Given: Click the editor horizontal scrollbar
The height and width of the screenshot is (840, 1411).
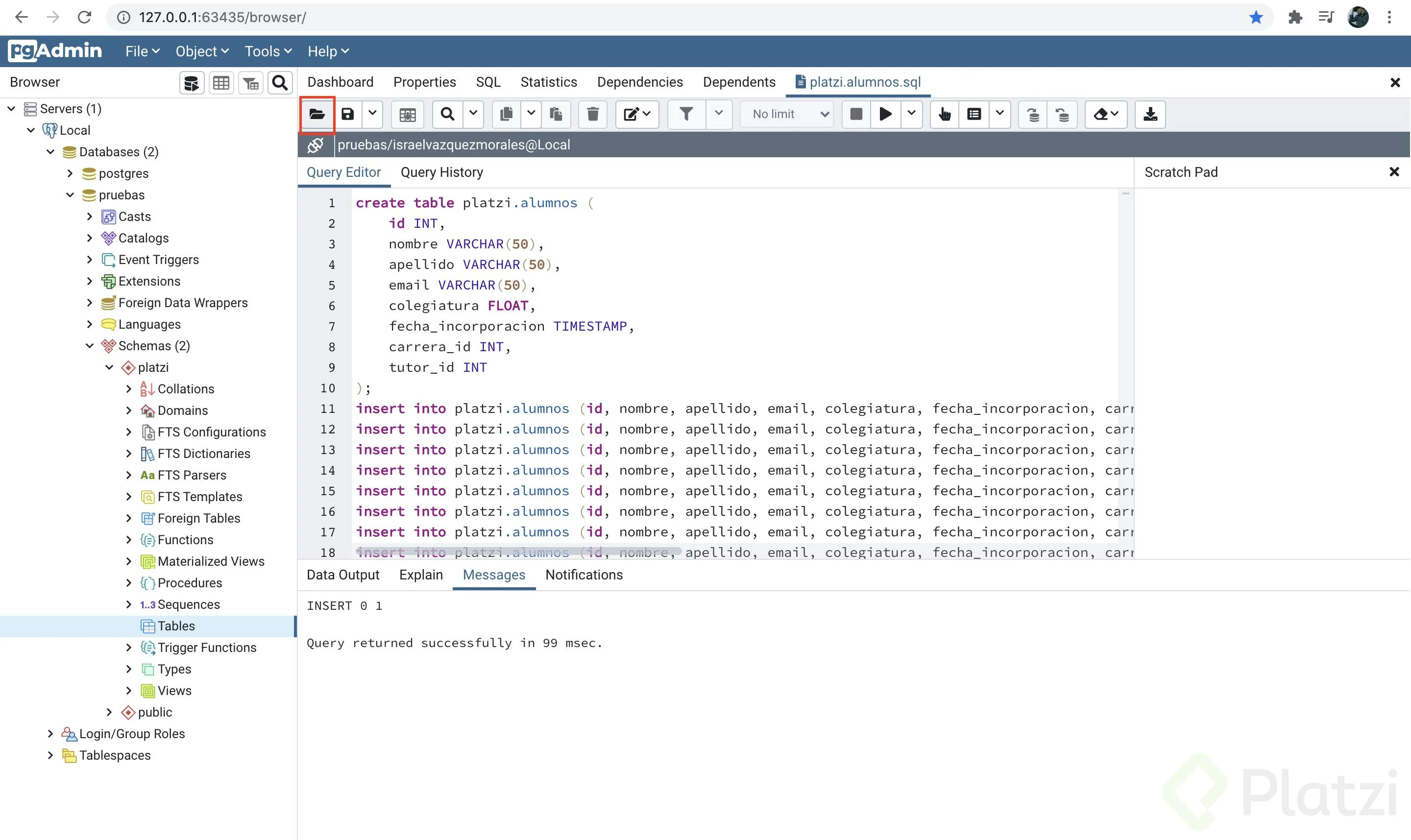Looking at the screenshot, I should (518, 552).
